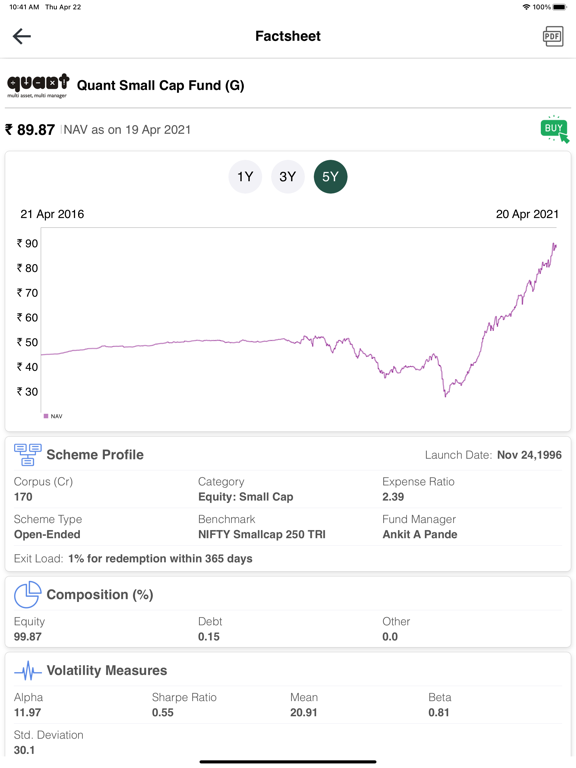Tap the Std. Deviation value 30.1

(24, 750)
